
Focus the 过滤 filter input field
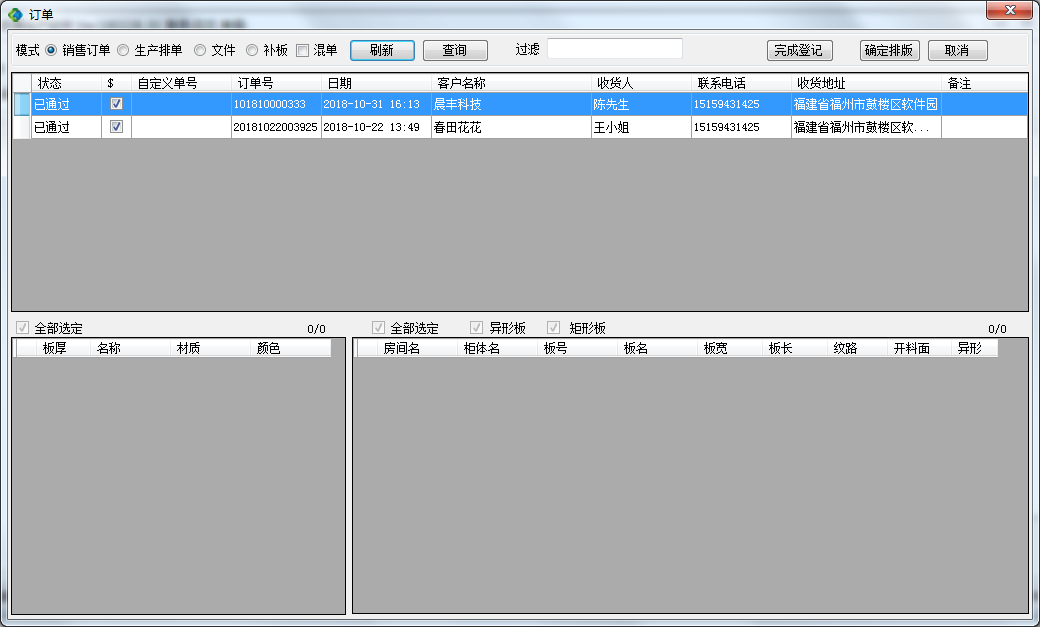tap(614, 49)
